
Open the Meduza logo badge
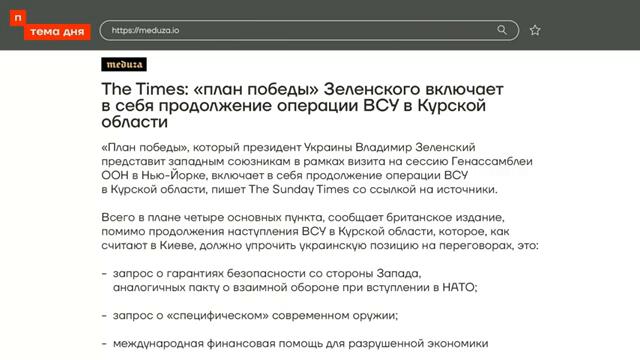point(124,64)
